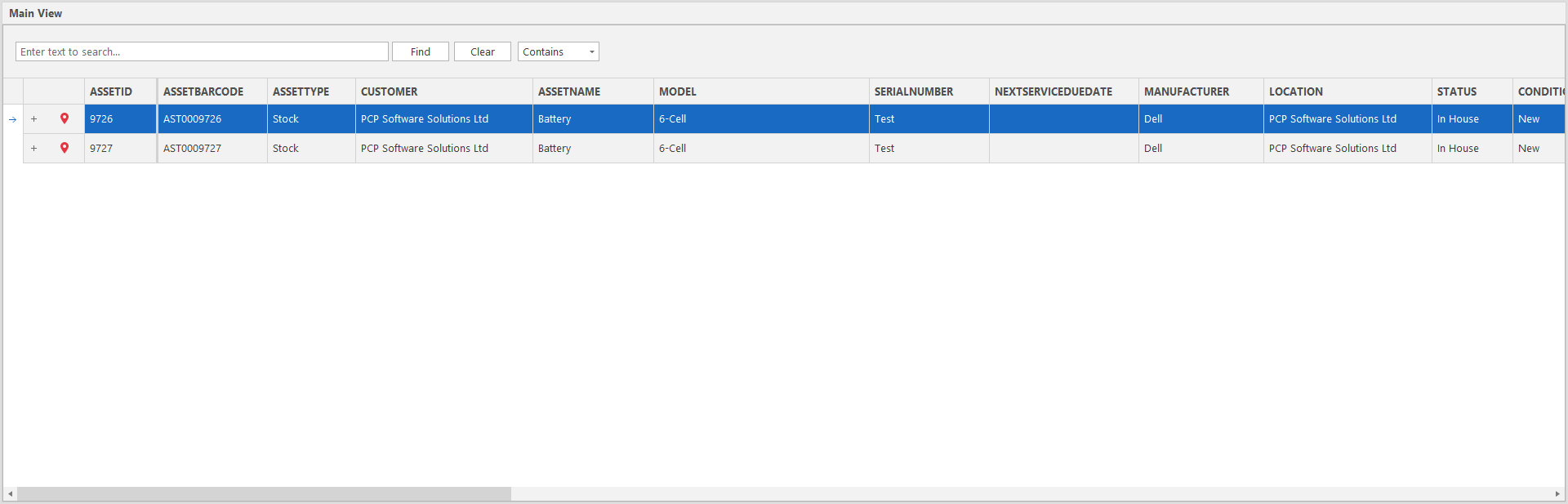Viewport: 1568px width, 504px height.
Task: Click the red location pin for asset 9727
Action: [x=65, y=148]
